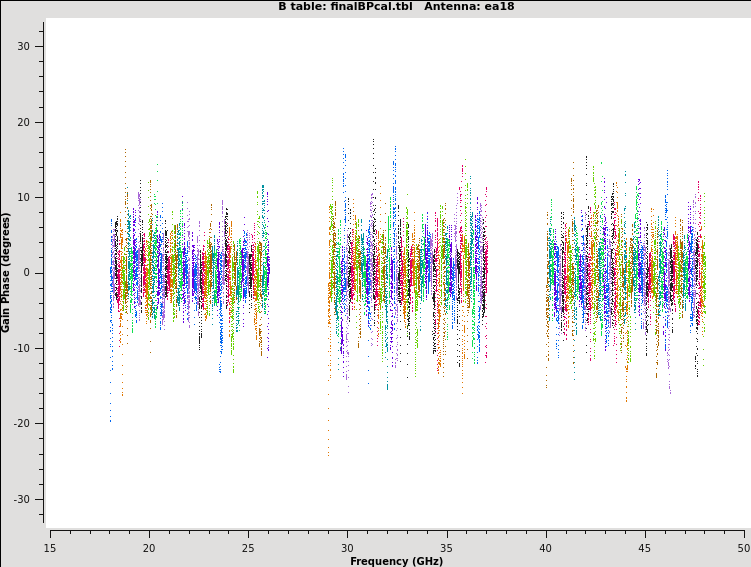Image resolution: width=751 pixels, height=567 pixels.
Task: Click the y-axis tick label -20
Action: point(22,424)
